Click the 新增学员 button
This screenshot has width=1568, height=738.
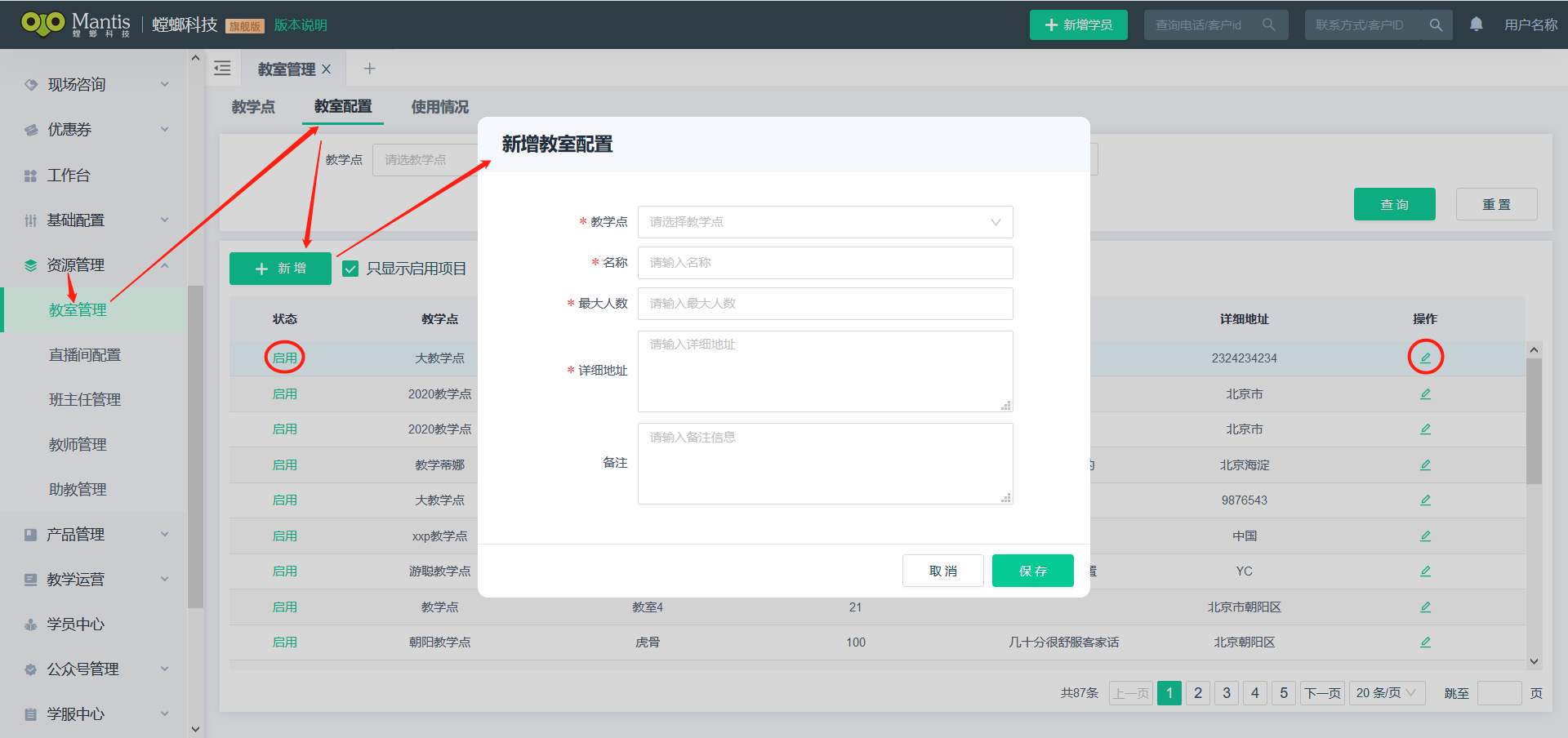(x=1078, y=24)
